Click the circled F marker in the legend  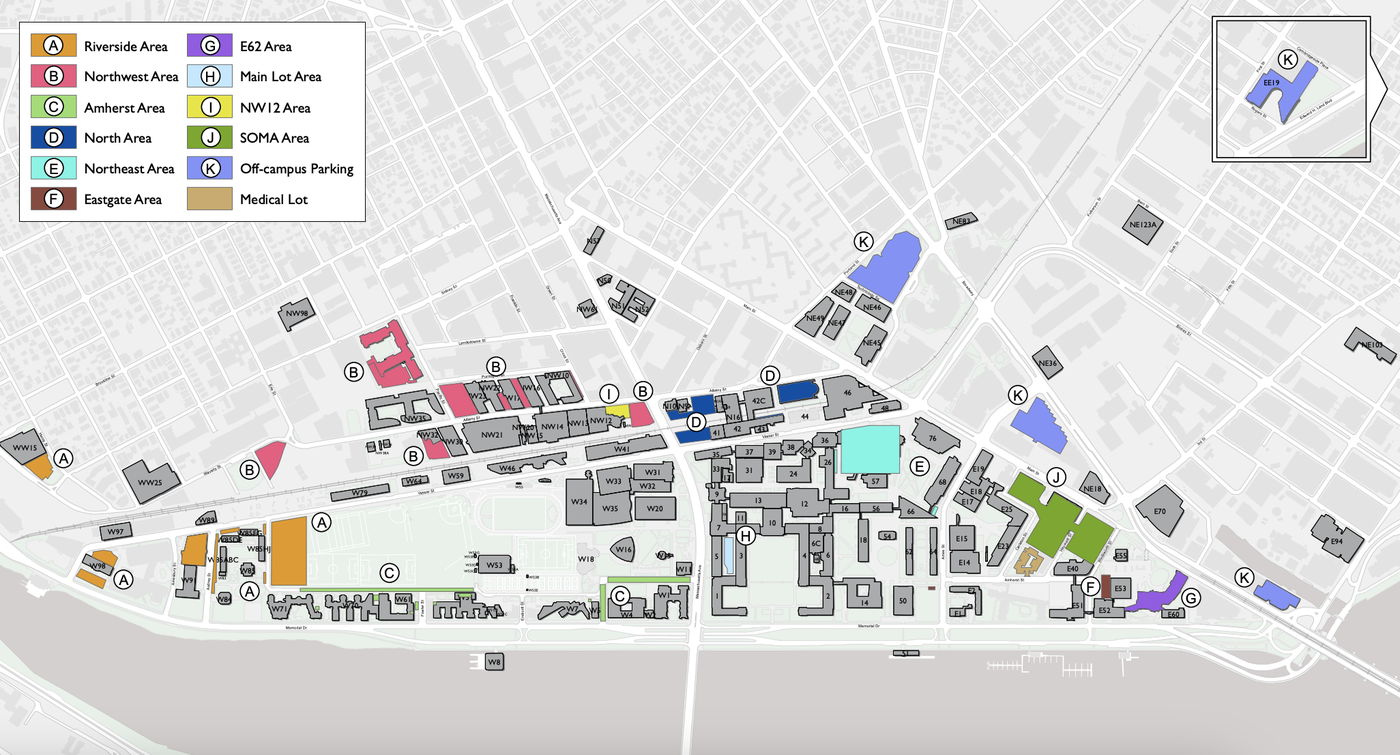click(55, 199)
